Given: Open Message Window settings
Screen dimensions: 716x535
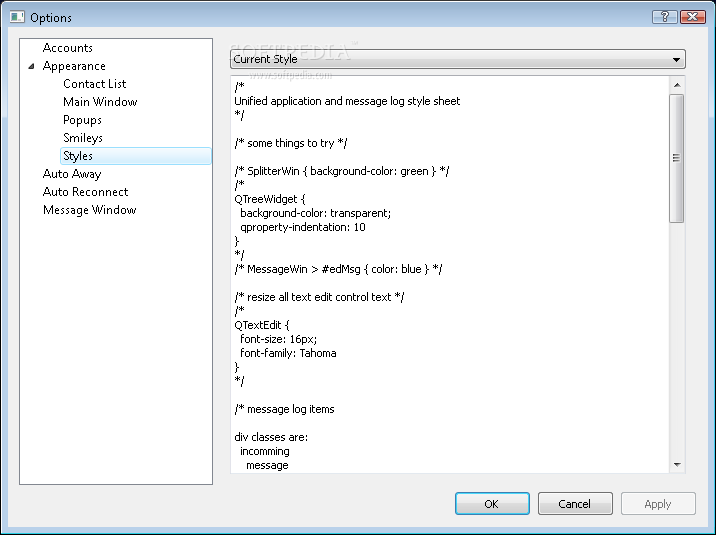Looking at the screenshot, I should pos(90,210).
